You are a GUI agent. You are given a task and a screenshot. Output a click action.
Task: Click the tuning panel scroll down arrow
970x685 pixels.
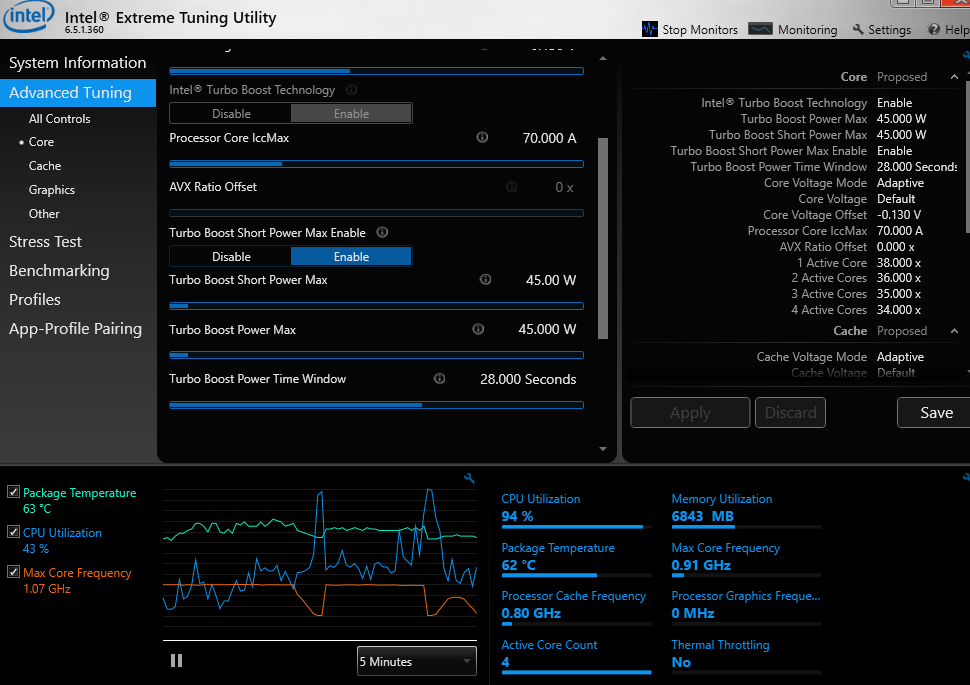603,449
